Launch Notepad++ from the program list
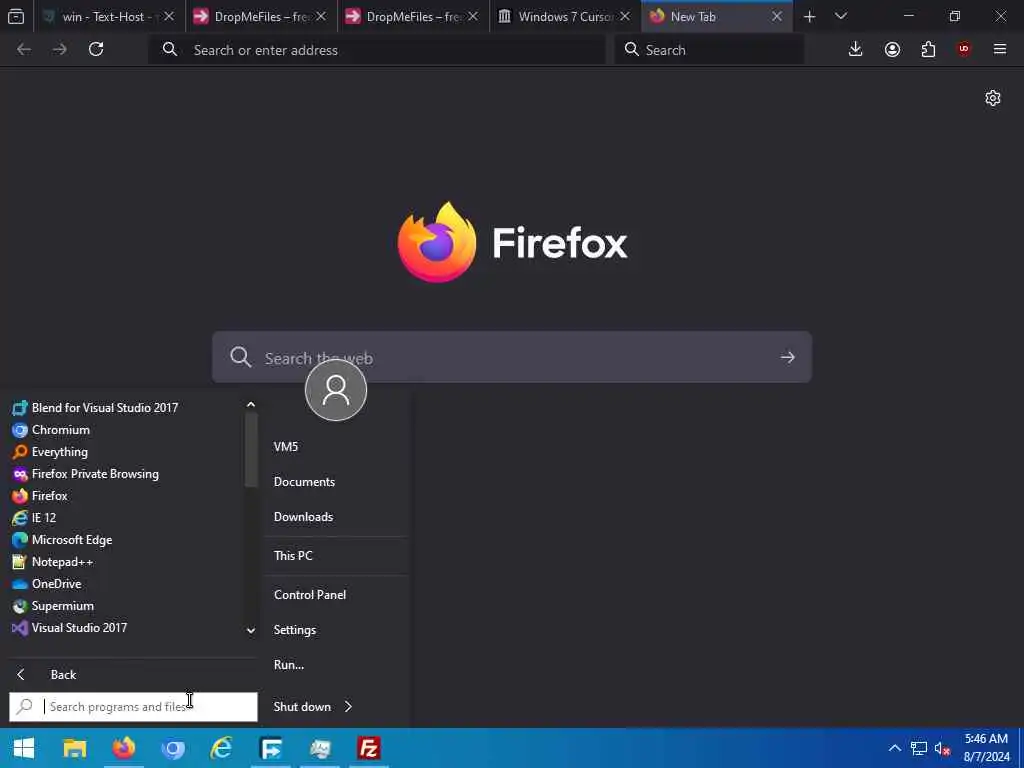This screenshot has height=768, width=1024. [x=52, y=562]
